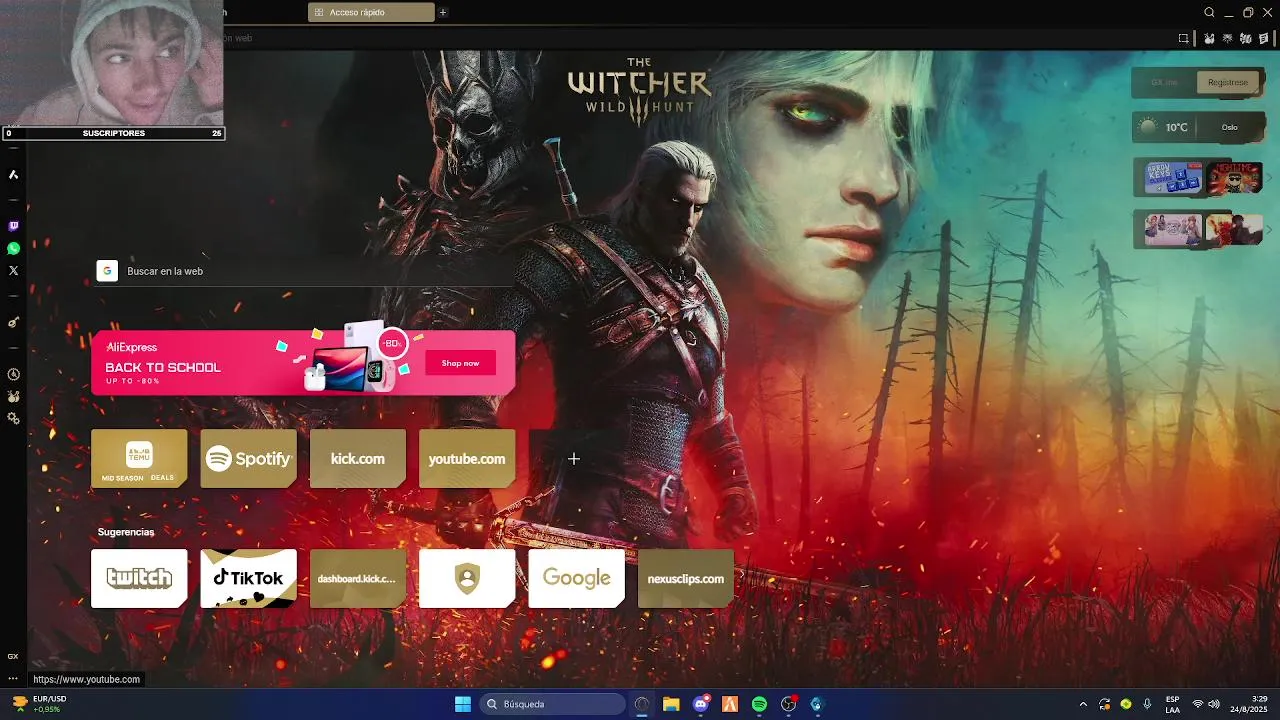Click the snowflake-like toolbar icon
1280x720 pixels.
(1227, 38)
